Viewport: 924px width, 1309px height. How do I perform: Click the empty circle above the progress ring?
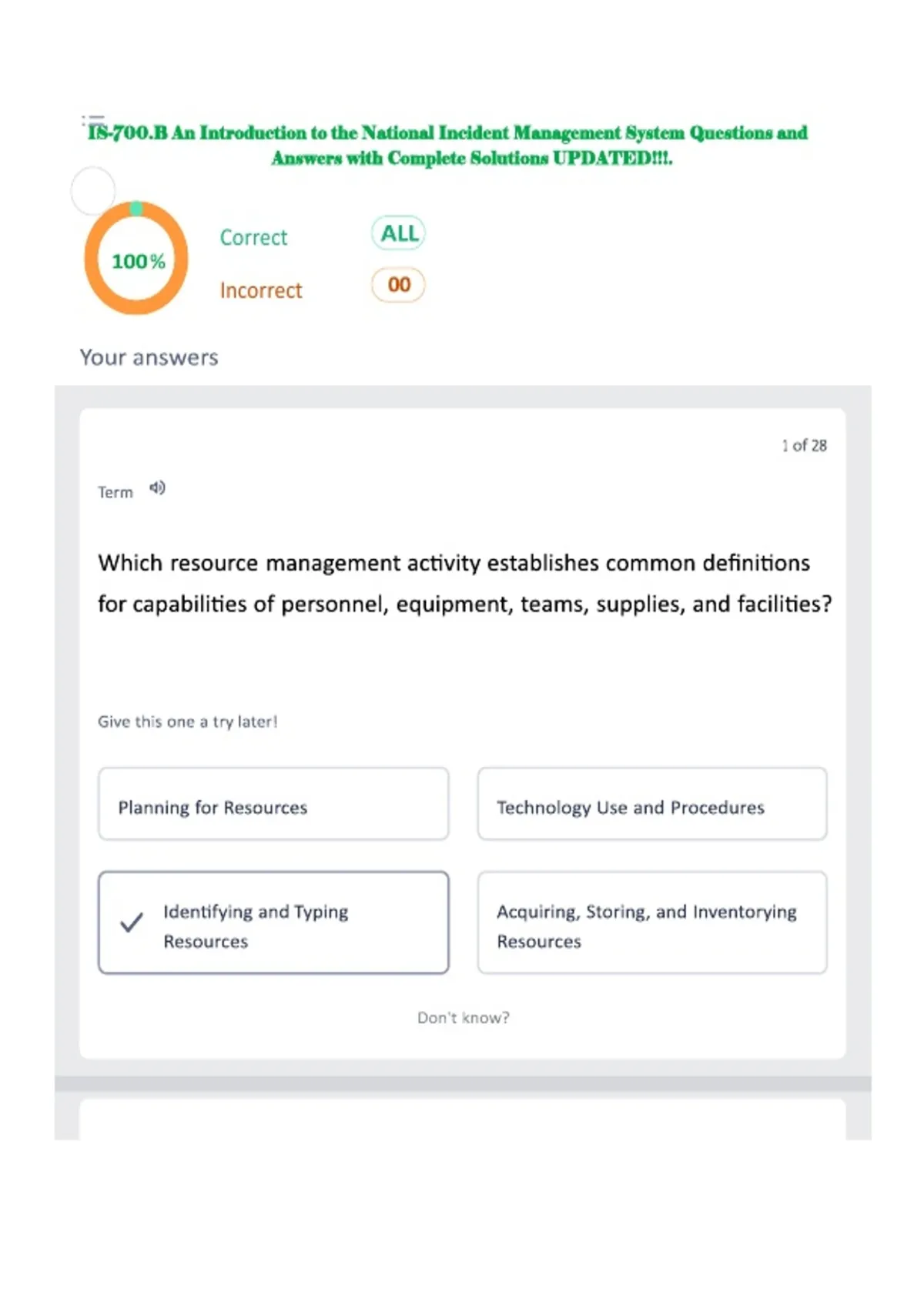tap(93, 190)
